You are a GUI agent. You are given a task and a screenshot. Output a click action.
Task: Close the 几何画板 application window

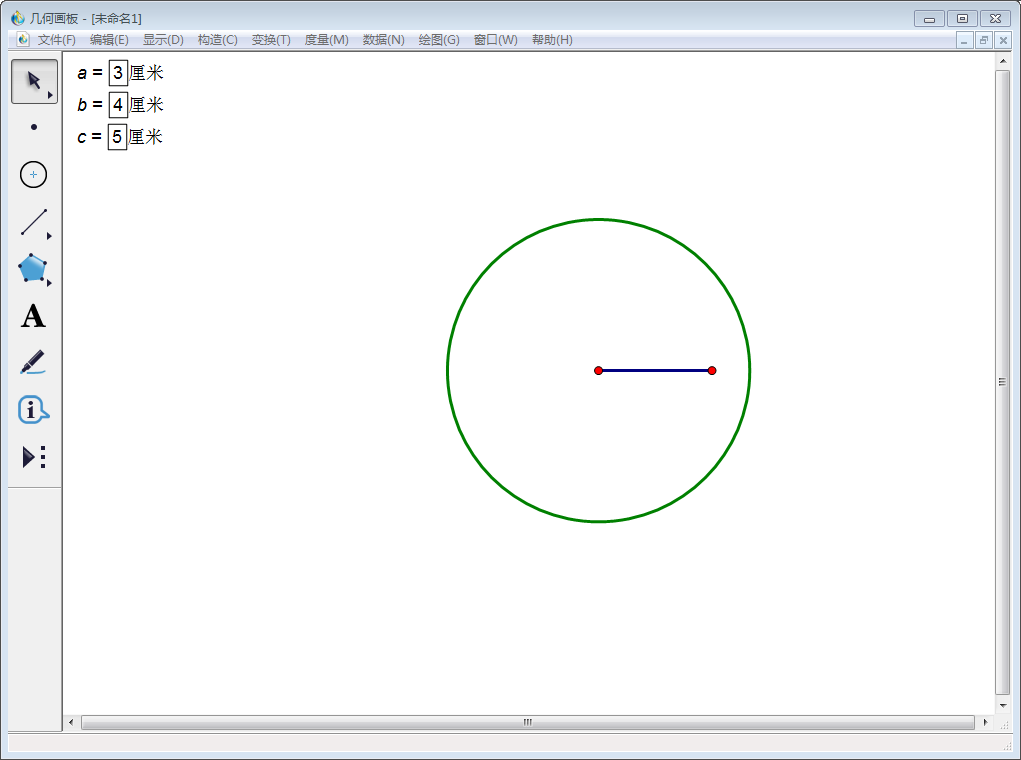(996, 19)
